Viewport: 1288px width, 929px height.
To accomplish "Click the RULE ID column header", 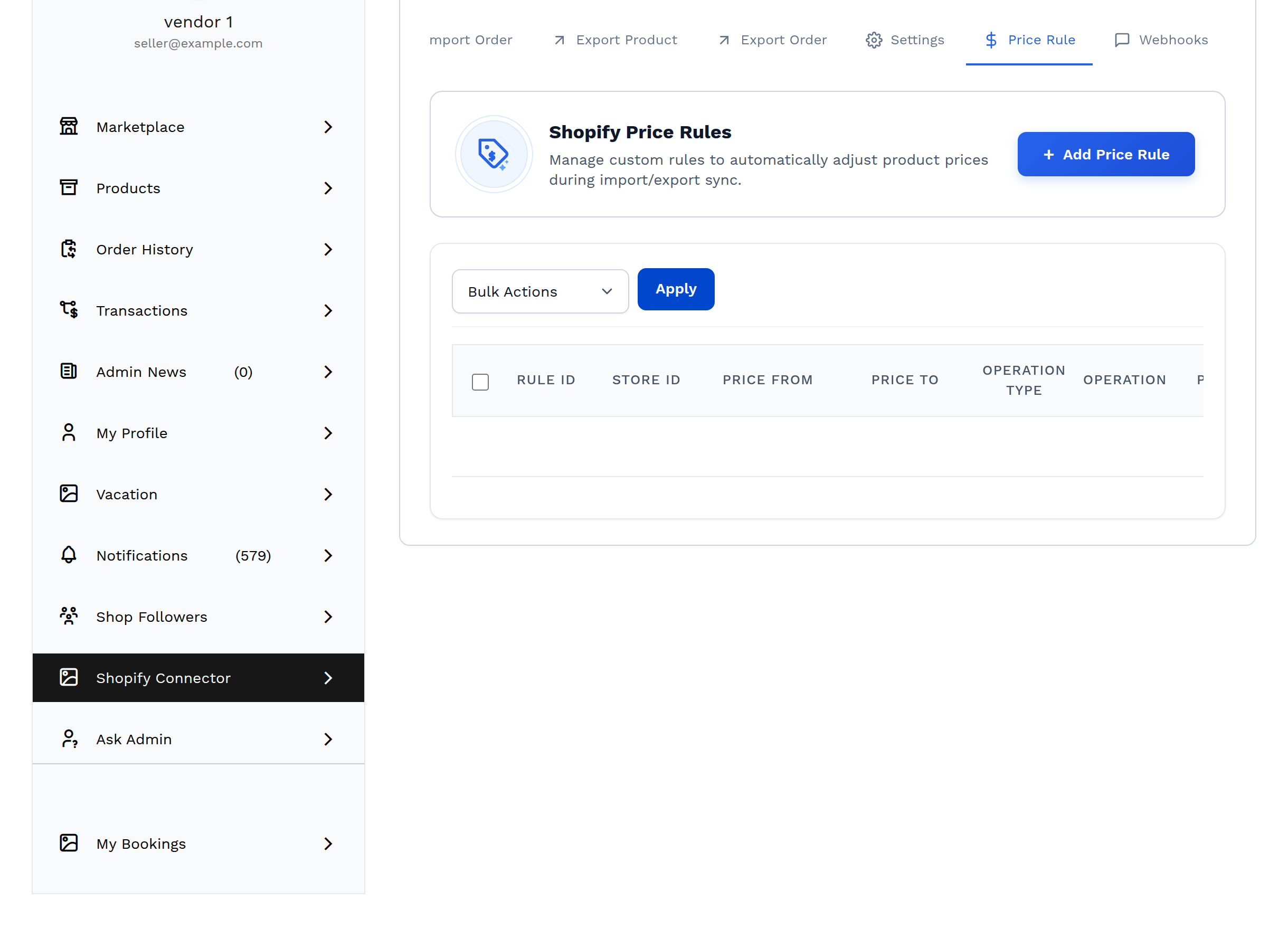I will click(x=546, y=381).
